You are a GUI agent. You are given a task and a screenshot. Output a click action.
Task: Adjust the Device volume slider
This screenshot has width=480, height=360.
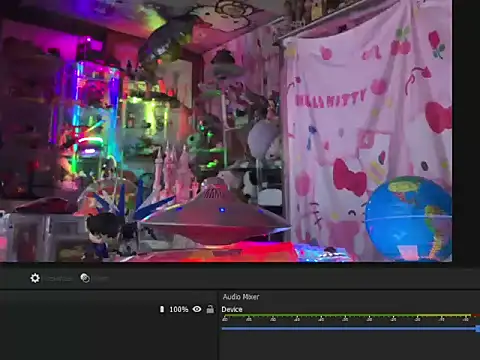tap(351, 329)
